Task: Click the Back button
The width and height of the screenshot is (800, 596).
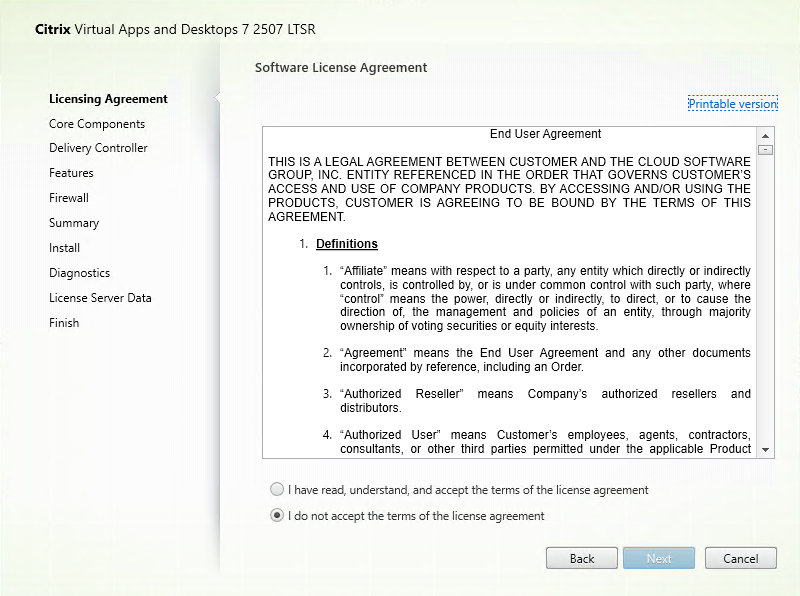Action: tap(582, 558)
